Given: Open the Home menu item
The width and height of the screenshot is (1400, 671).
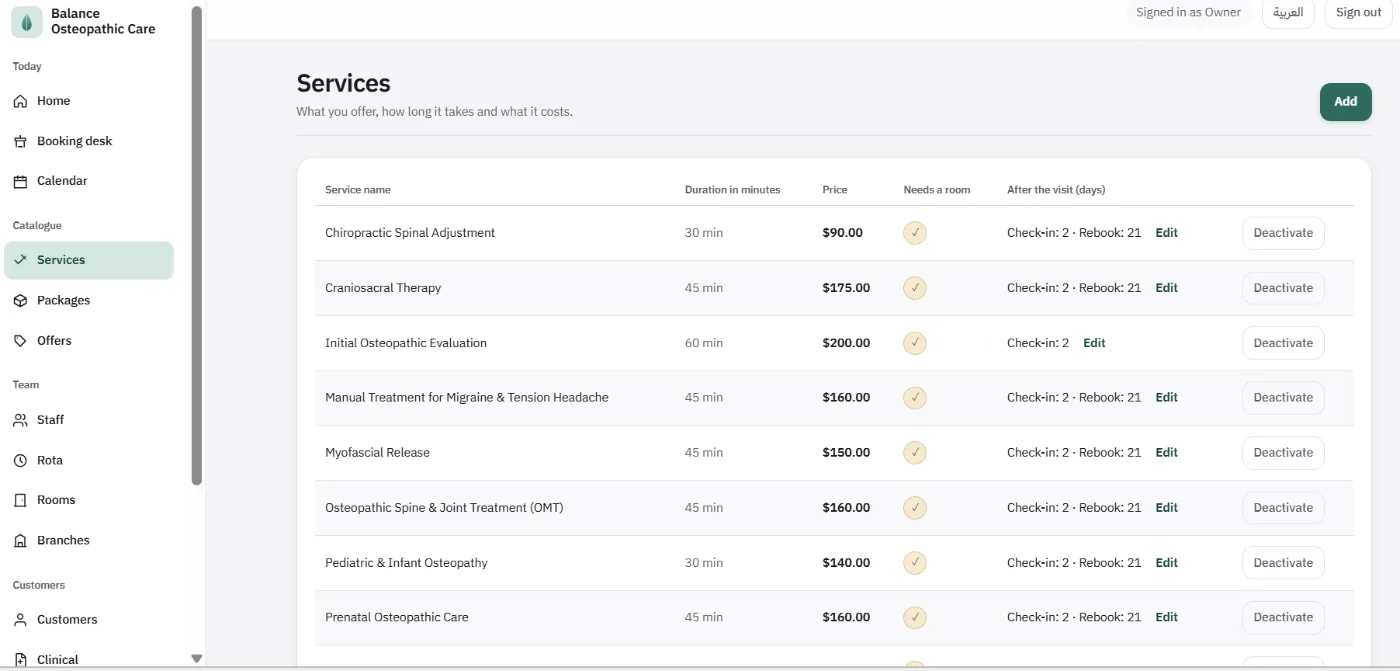Looking at the screenshot, I should [89, 101].
